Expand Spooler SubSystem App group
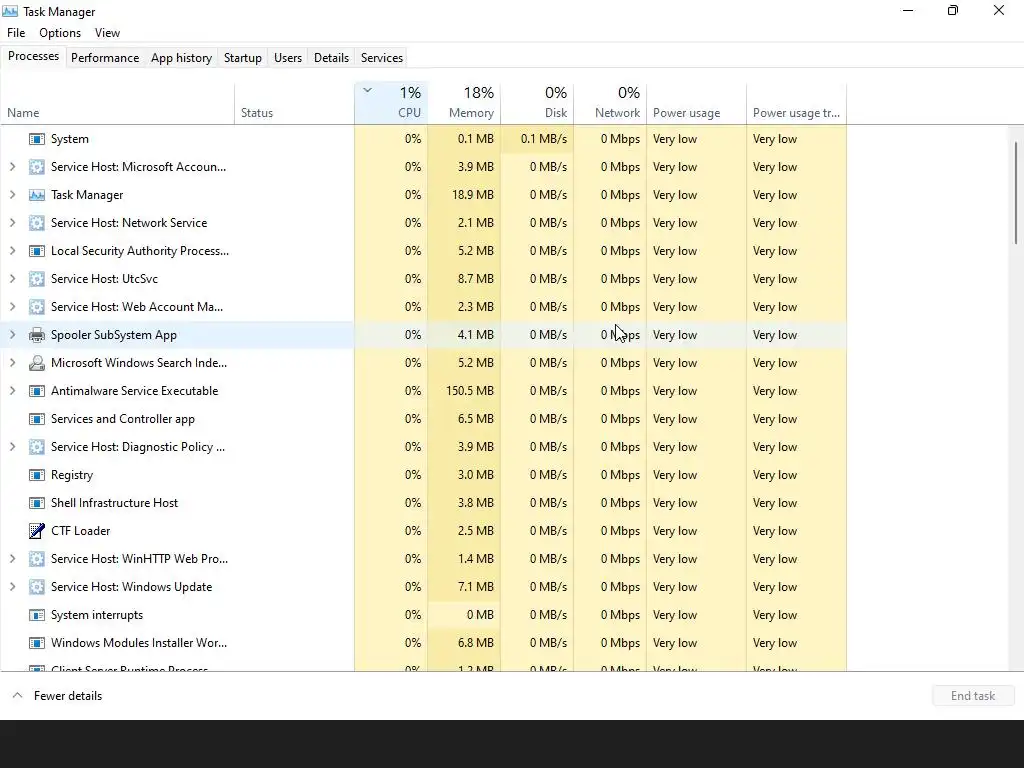The width and height of the screenshot is (1024, 768). click(12, 335)
